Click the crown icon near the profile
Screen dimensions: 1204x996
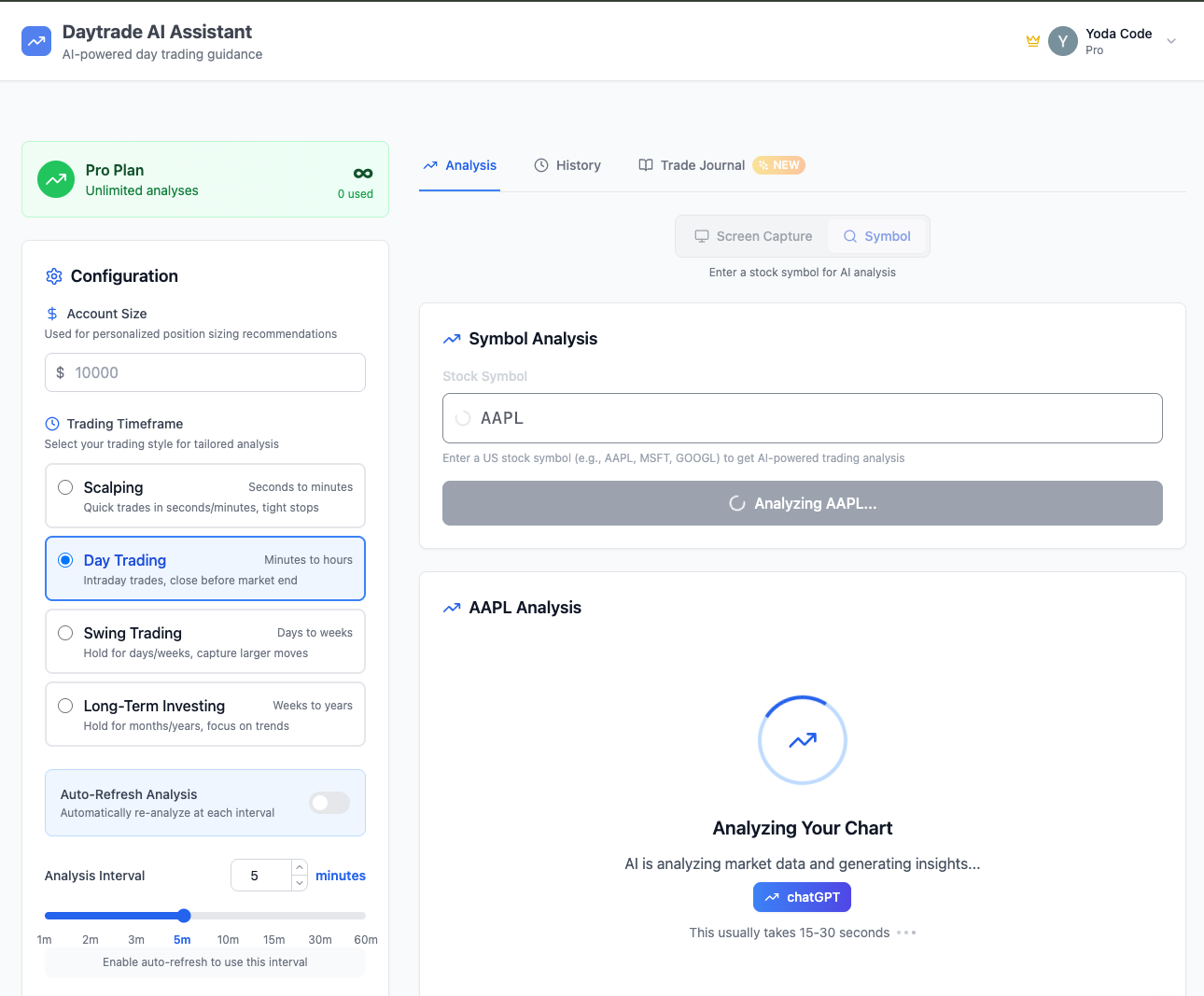tap(1032, 41)
